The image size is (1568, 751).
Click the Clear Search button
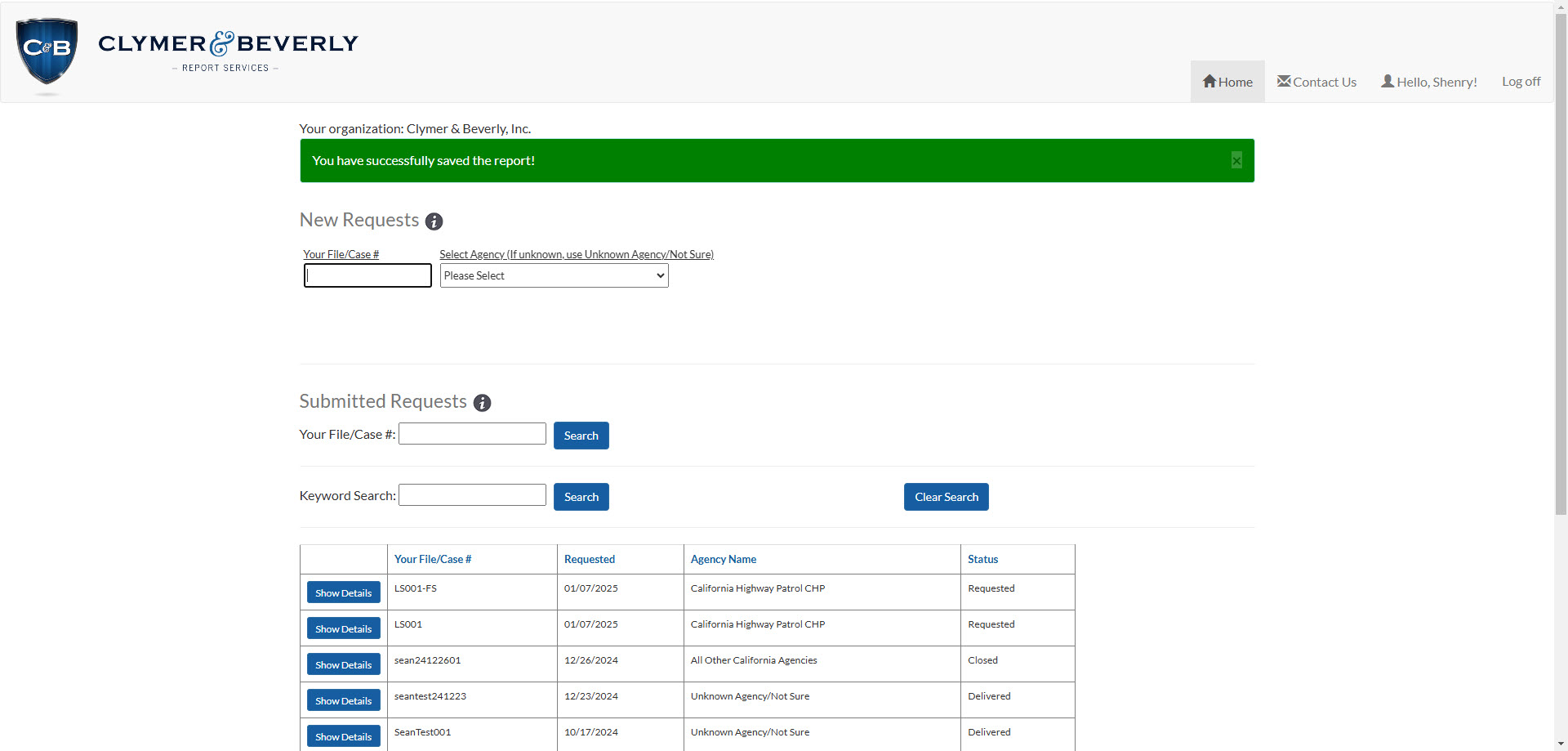pyautogui.click(x=946, y=497)
